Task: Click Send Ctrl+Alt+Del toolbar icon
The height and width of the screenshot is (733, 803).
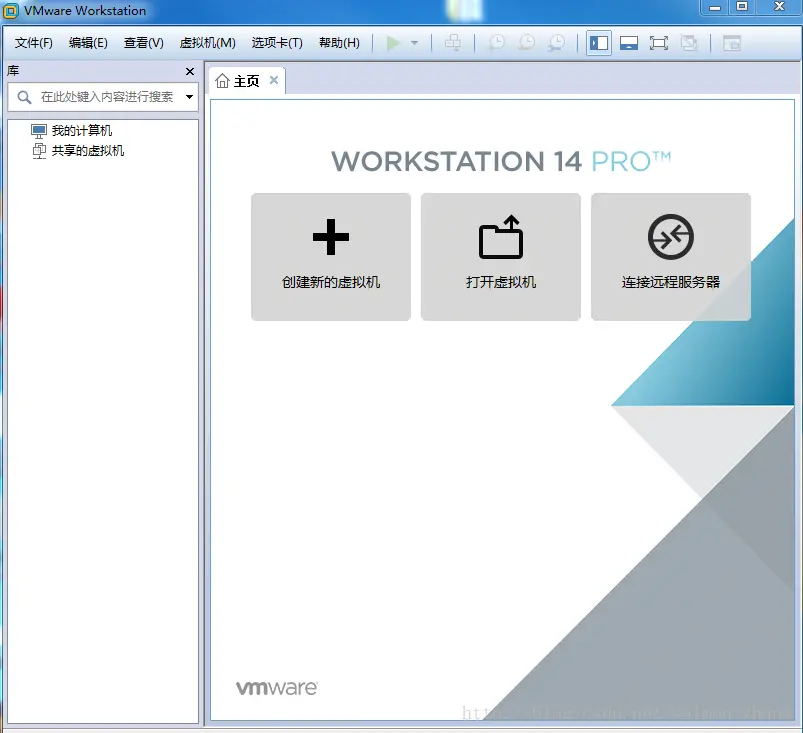Action: (x=453, y=43)
